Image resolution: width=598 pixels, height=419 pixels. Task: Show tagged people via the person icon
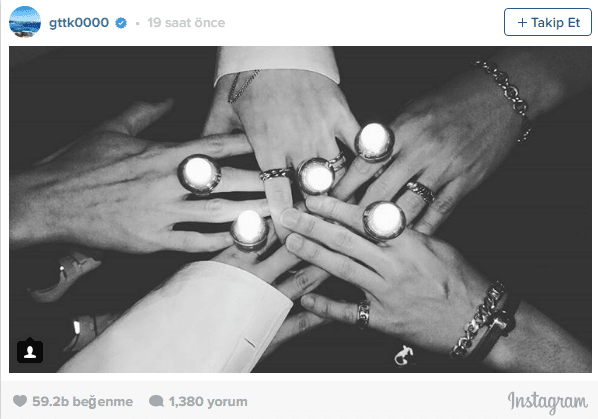pos(30,350)
